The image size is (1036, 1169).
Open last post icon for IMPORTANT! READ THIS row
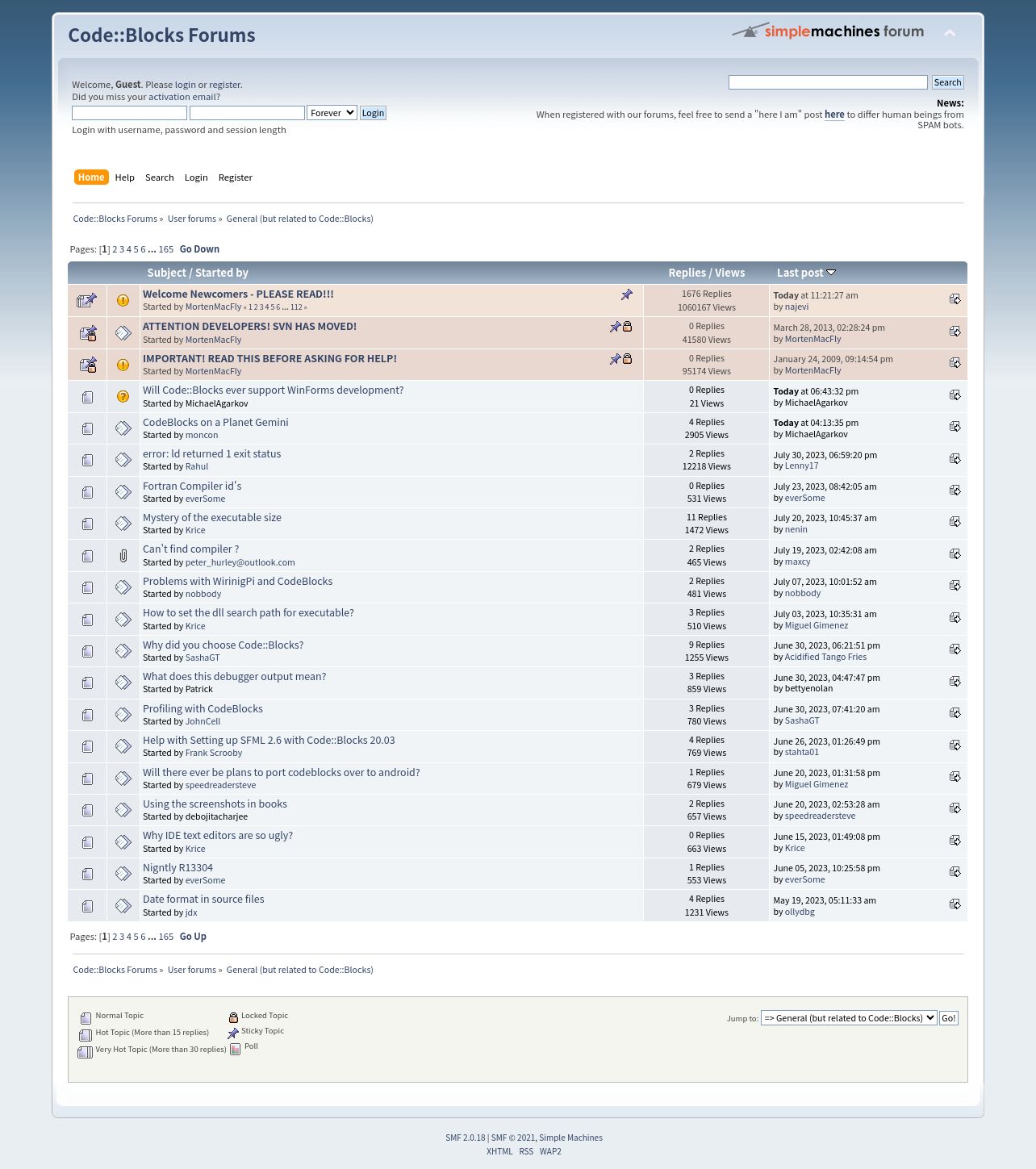click(x=955, y=363)
